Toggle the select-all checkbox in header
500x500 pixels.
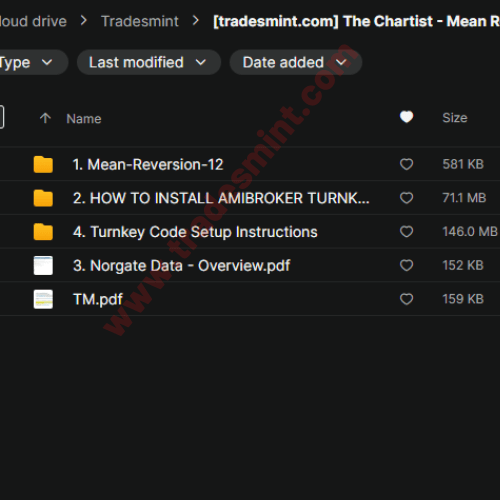pyautogui.click(x=1, y=117)
